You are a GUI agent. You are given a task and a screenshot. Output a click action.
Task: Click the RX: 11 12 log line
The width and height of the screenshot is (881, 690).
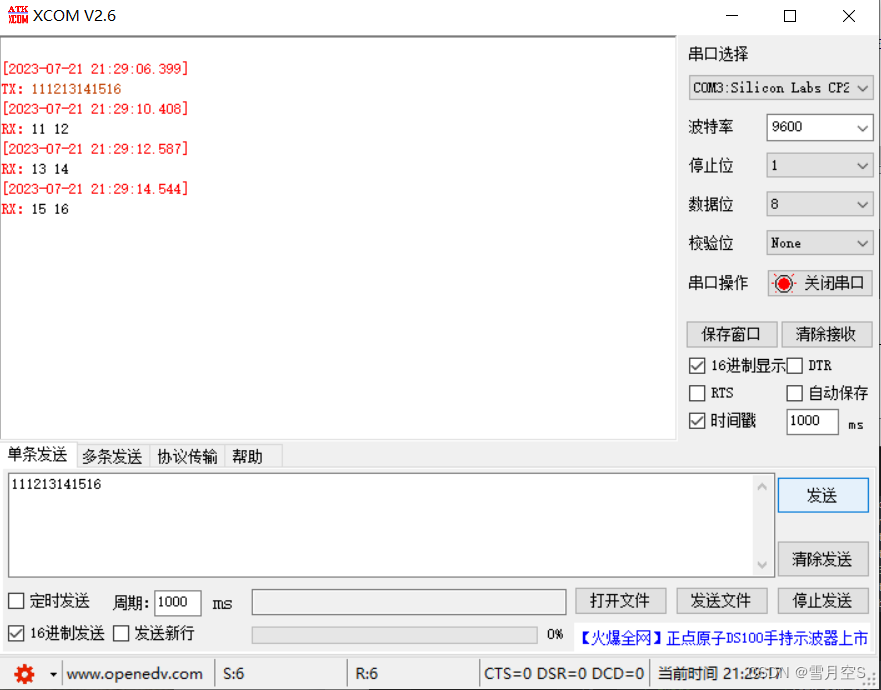point(35,129)
